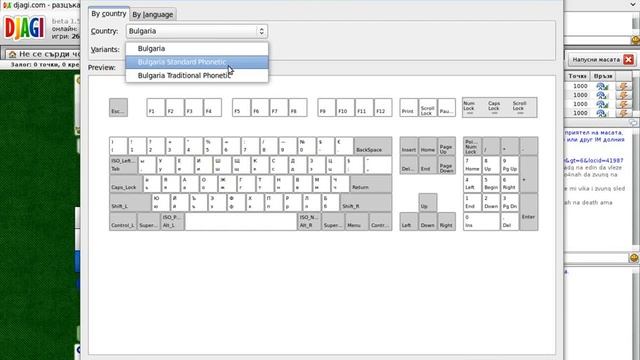
Task: Click the Return key in the preview
Action: click(371, 184)
